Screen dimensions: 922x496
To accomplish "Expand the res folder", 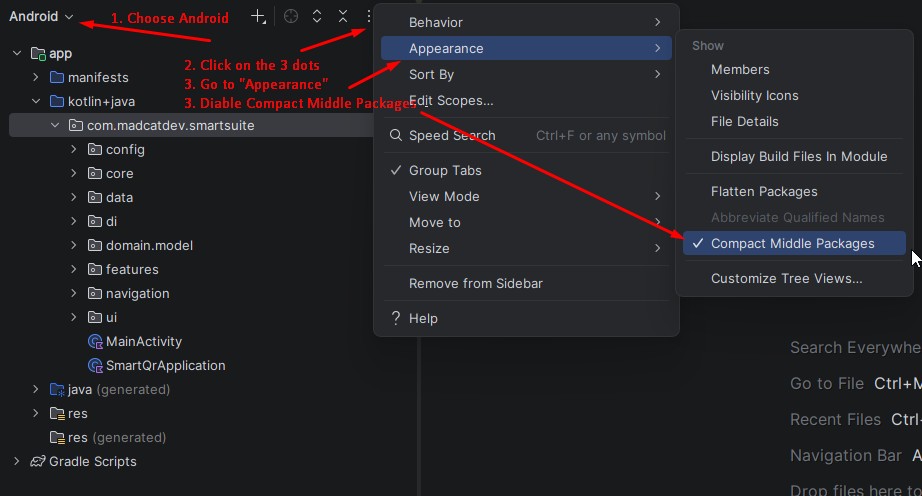I will click(36, 414).
